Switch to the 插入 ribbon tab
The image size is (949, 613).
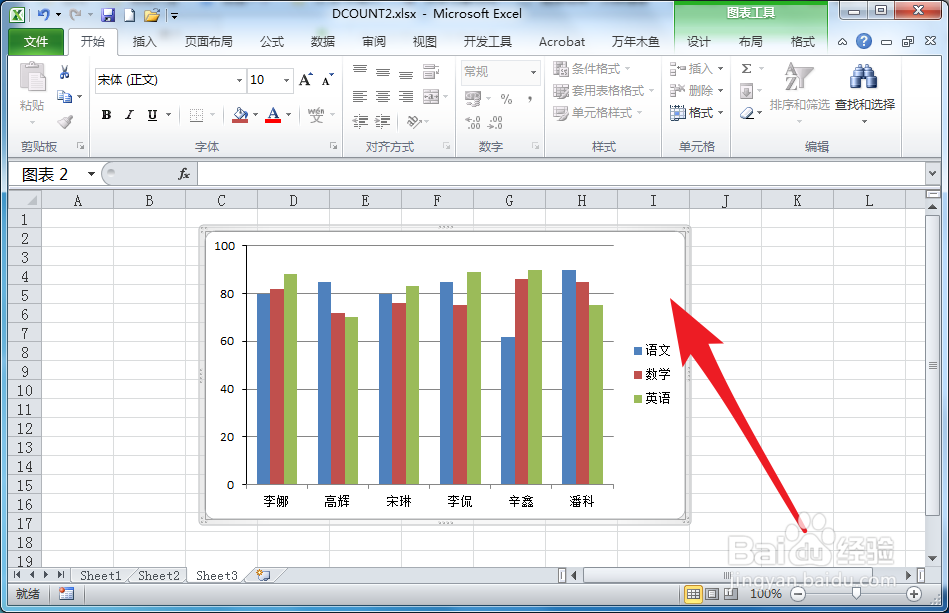coord(144,41)
